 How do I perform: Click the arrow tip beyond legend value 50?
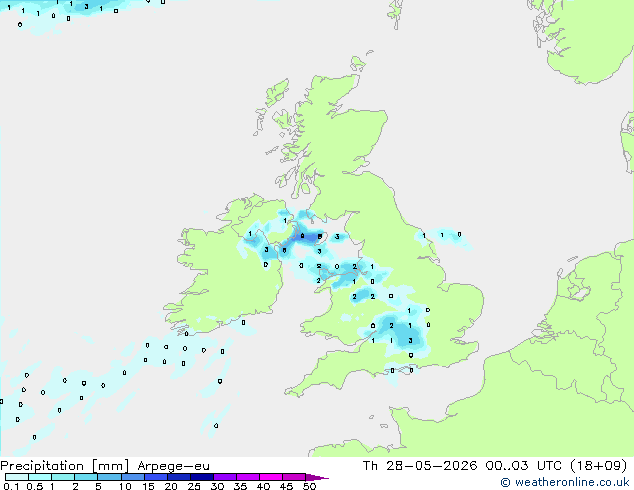[x=317, y=477]
